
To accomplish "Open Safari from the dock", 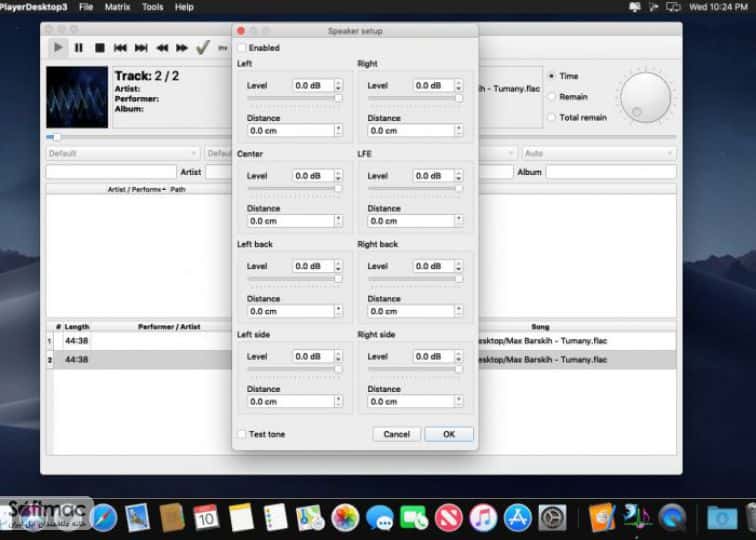I will point(104,518).
